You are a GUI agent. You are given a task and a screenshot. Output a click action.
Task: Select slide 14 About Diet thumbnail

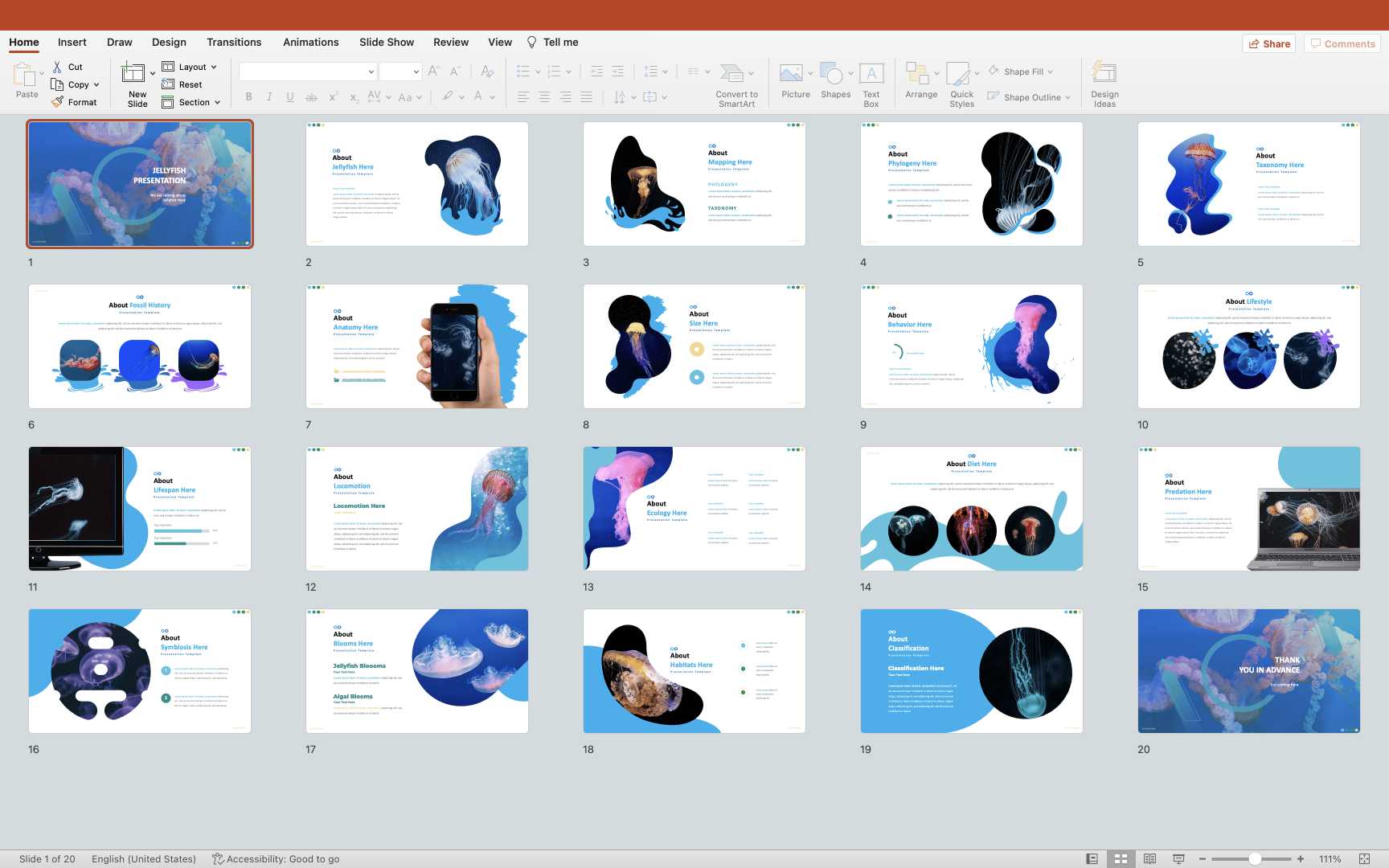coord(971,509)
